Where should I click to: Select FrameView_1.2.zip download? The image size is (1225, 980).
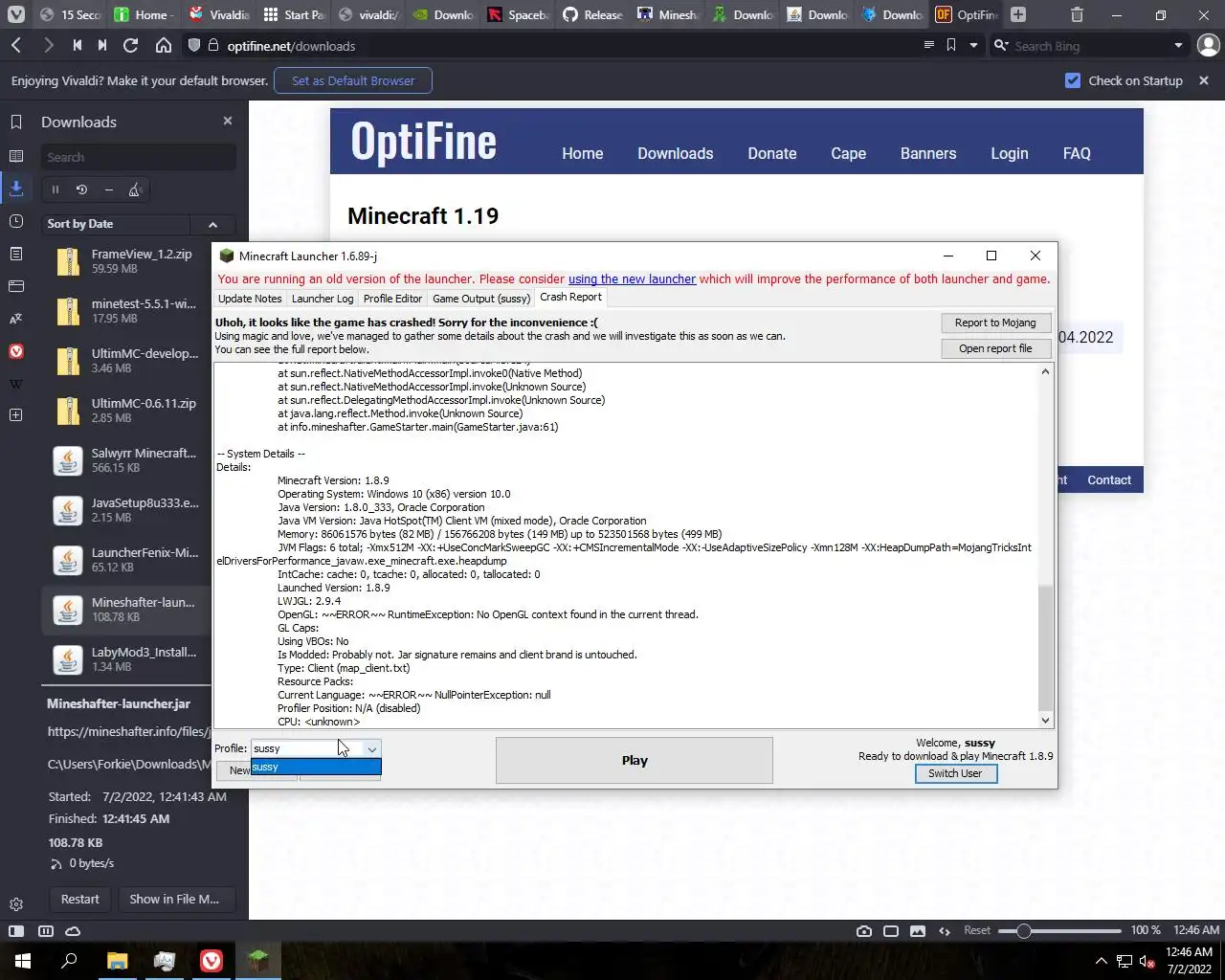pos(126,261)
